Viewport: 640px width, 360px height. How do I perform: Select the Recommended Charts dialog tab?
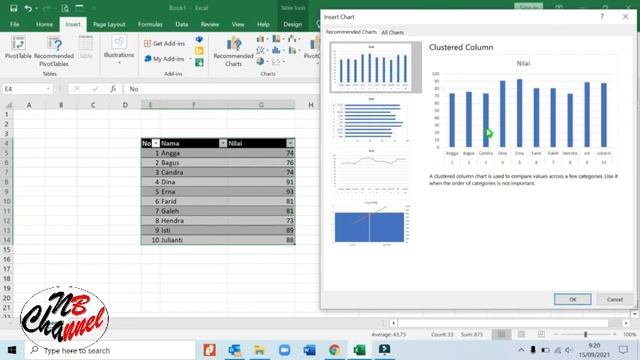tap(351, 32)
